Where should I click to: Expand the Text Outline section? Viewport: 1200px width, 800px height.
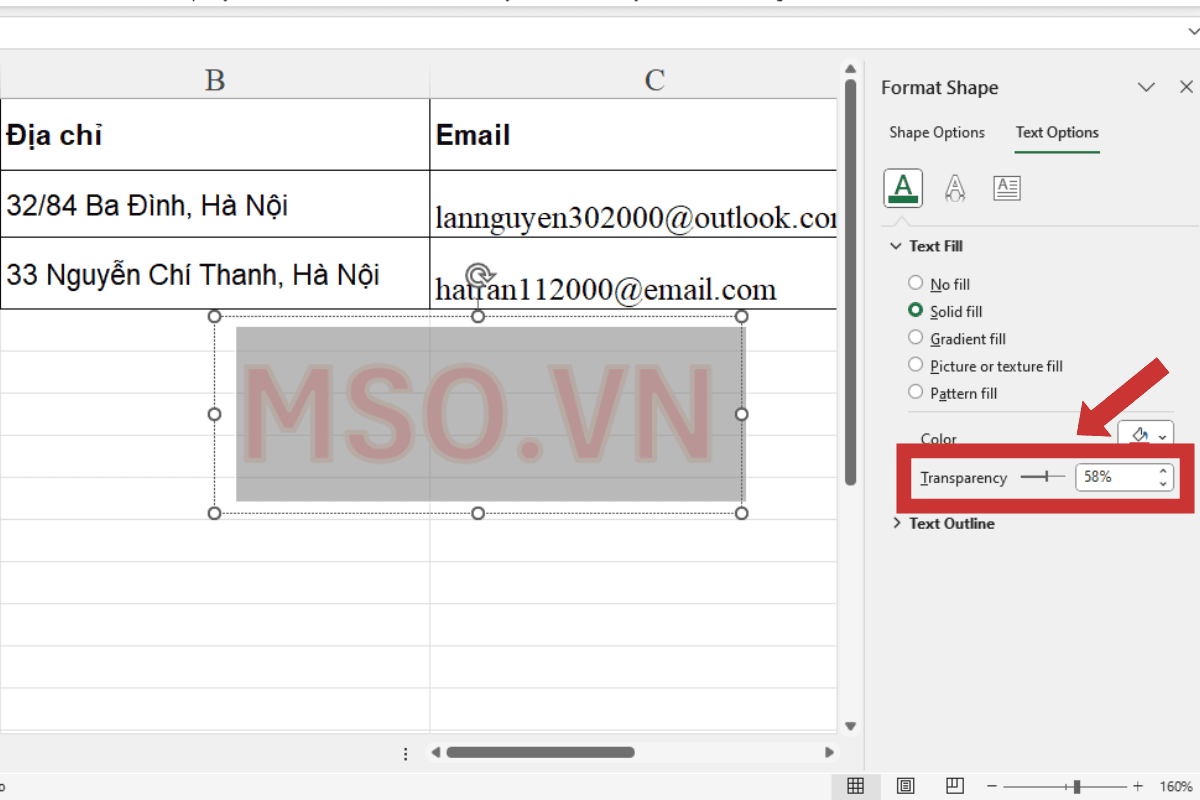click(x=897, y=523)
